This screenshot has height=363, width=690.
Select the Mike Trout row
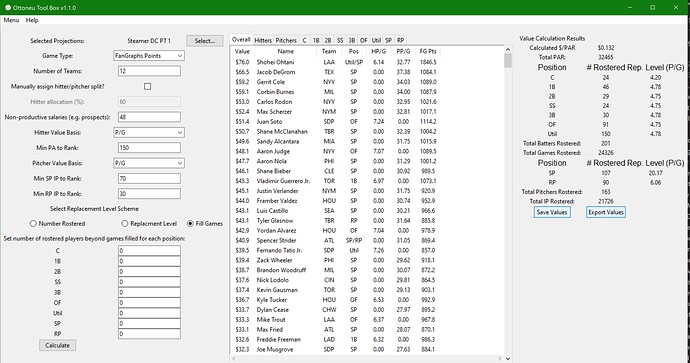click(335, 319)
